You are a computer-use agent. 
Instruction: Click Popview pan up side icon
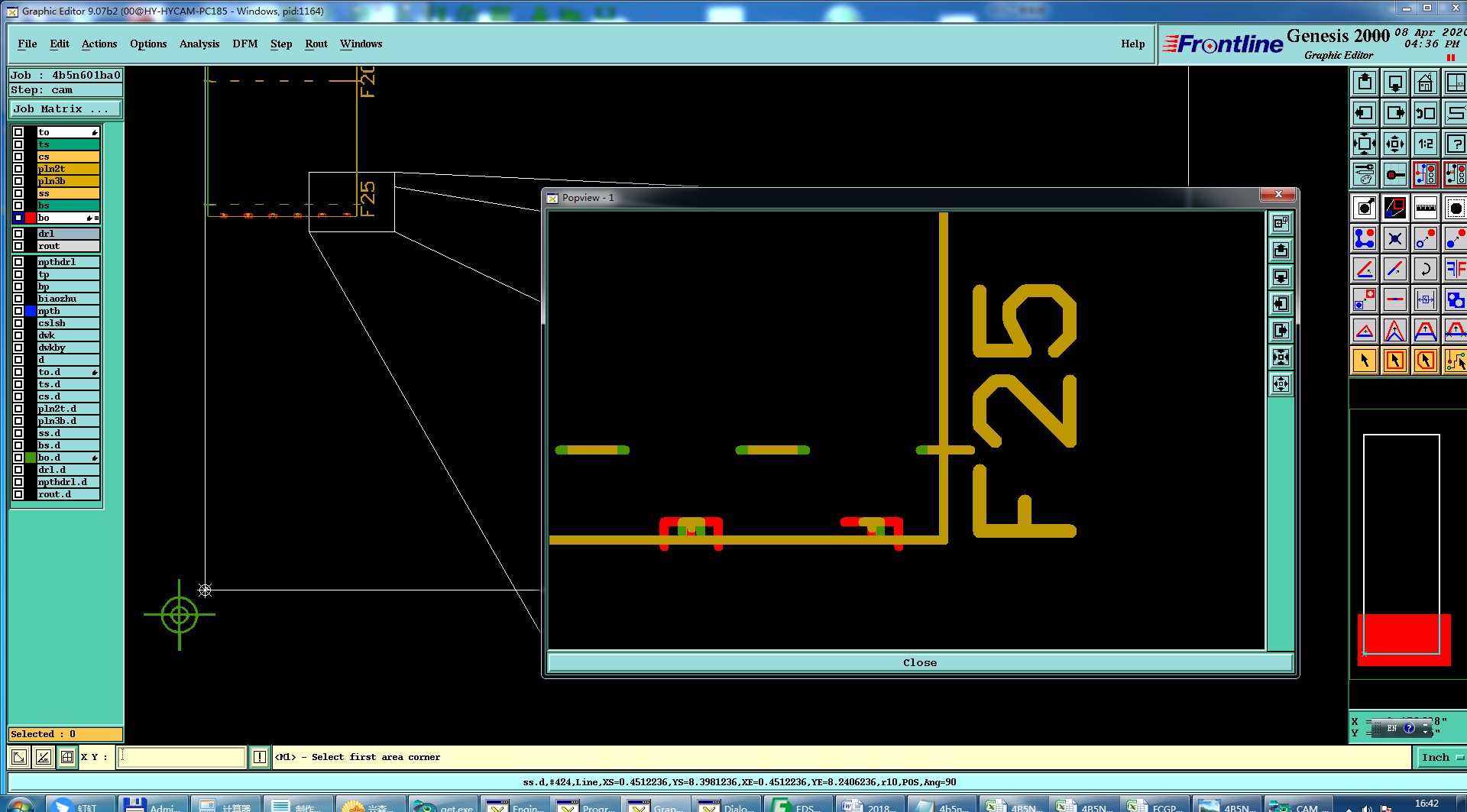tap(1281, 250)
